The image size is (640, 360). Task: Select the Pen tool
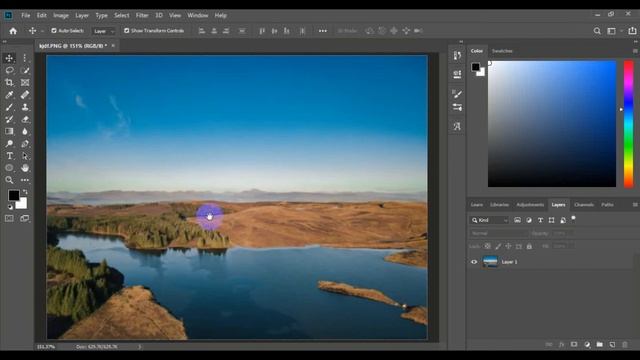click(x=25, y=144)
